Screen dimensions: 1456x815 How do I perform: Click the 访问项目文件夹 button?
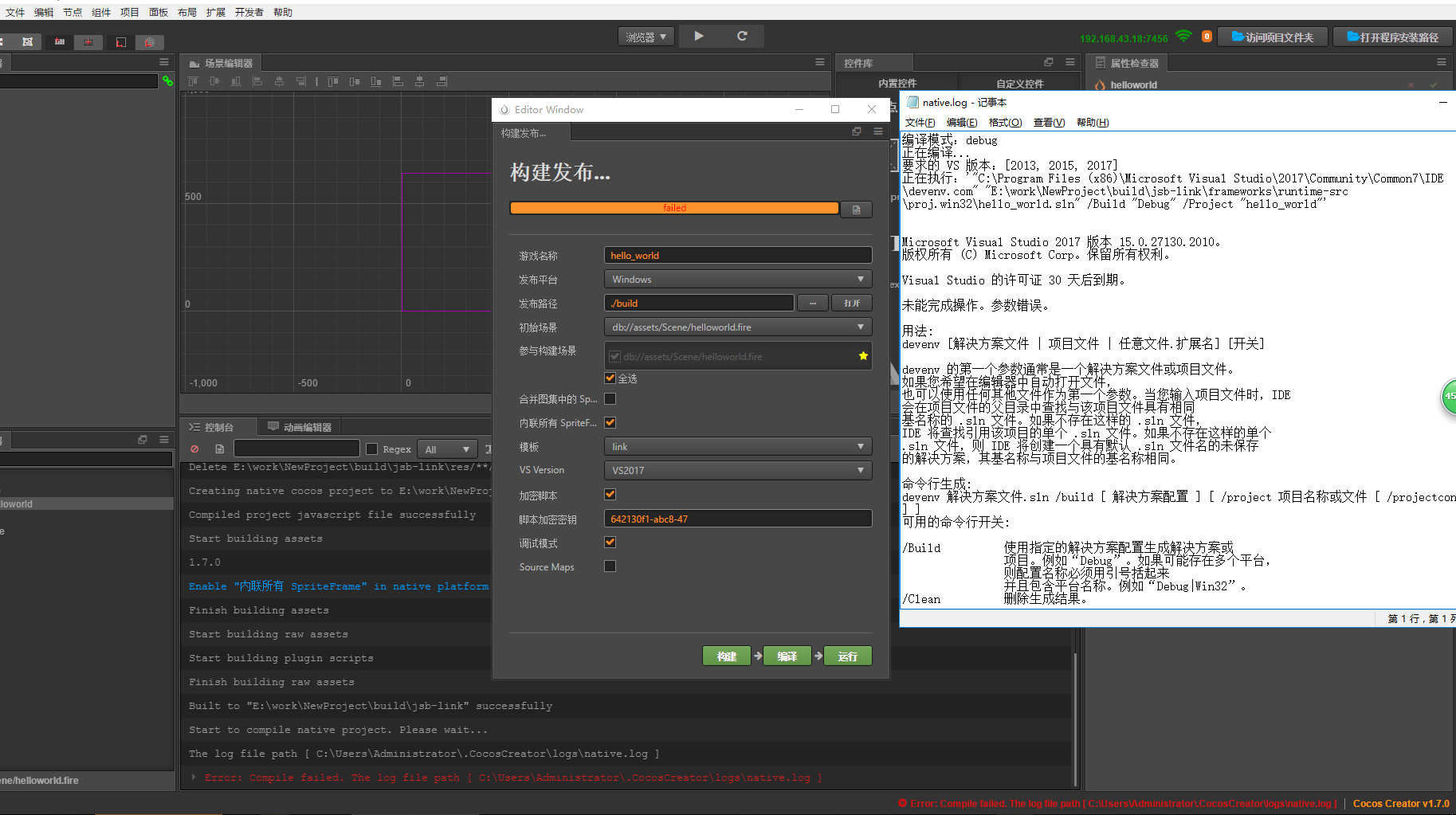pos(1272,37)
